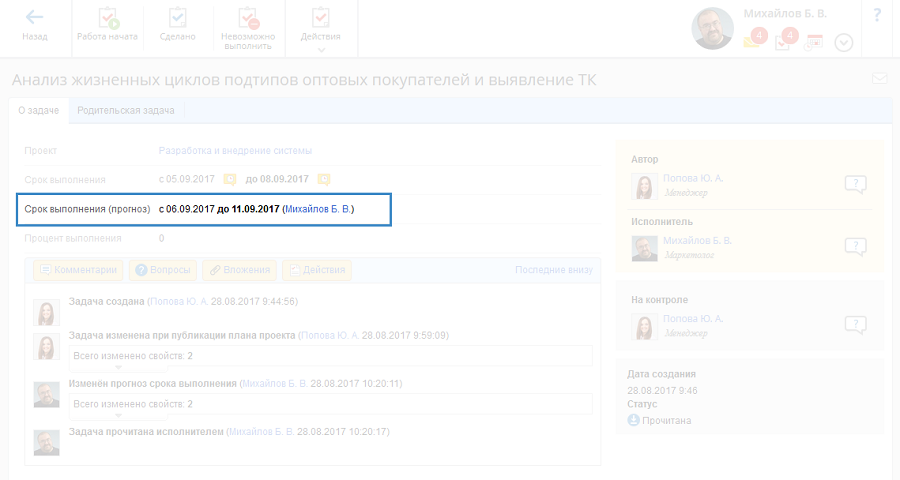900x480 pixels.
Task: Mark task as Сделано
Action: tap(177, 25)
